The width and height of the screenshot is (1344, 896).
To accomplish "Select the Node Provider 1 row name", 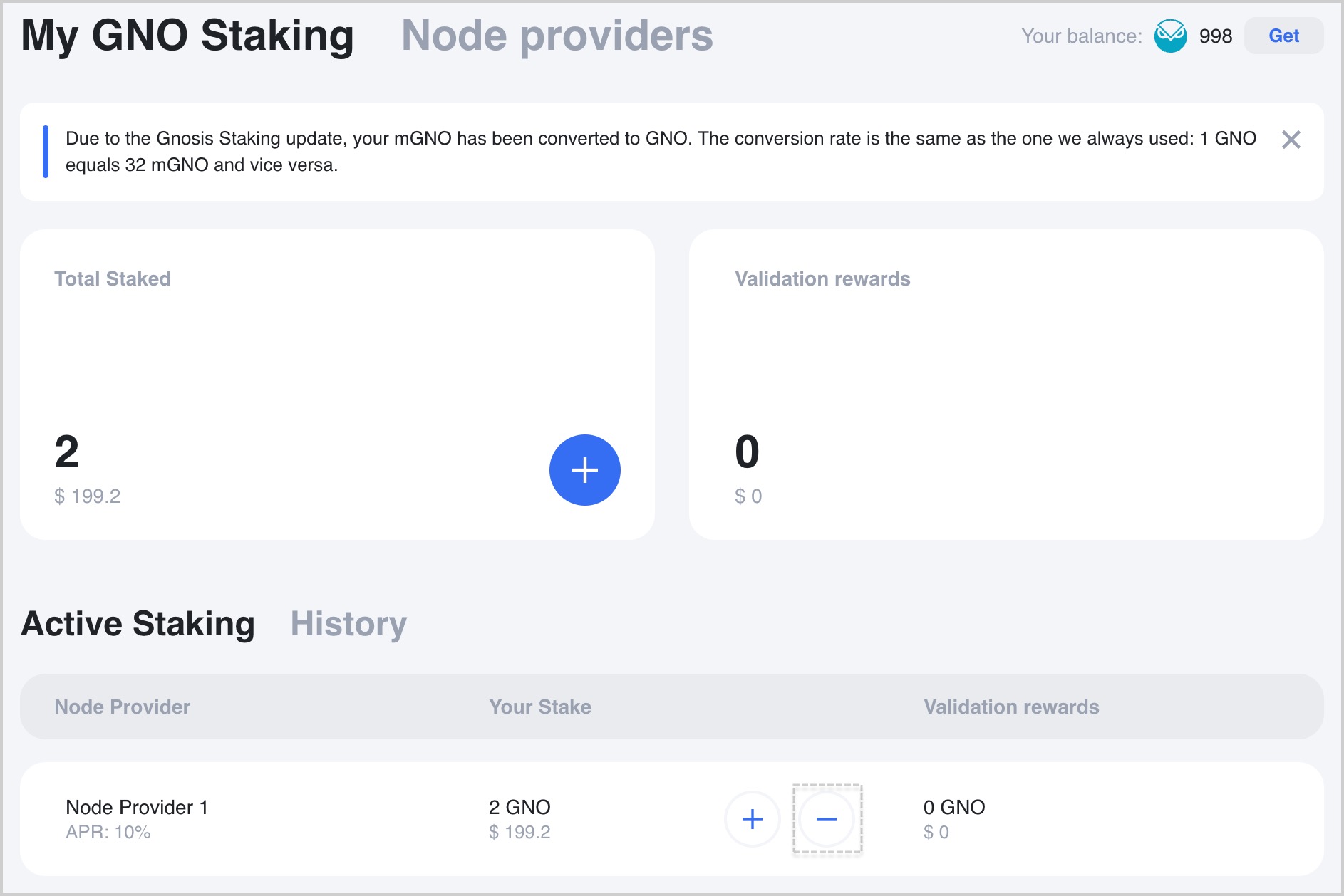I will [x=137, y=807].
